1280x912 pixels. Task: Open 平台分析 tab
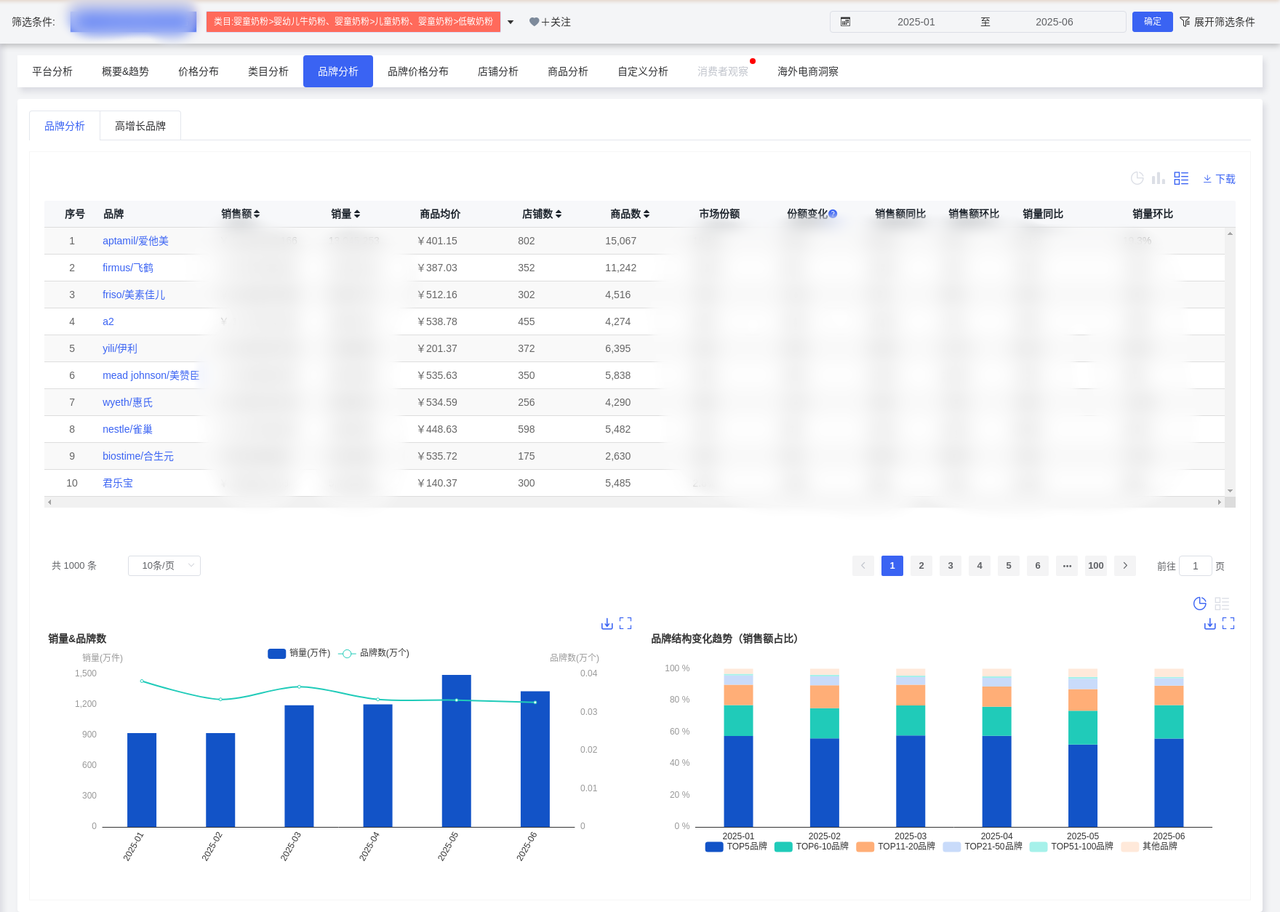click(x=52, y=72)
